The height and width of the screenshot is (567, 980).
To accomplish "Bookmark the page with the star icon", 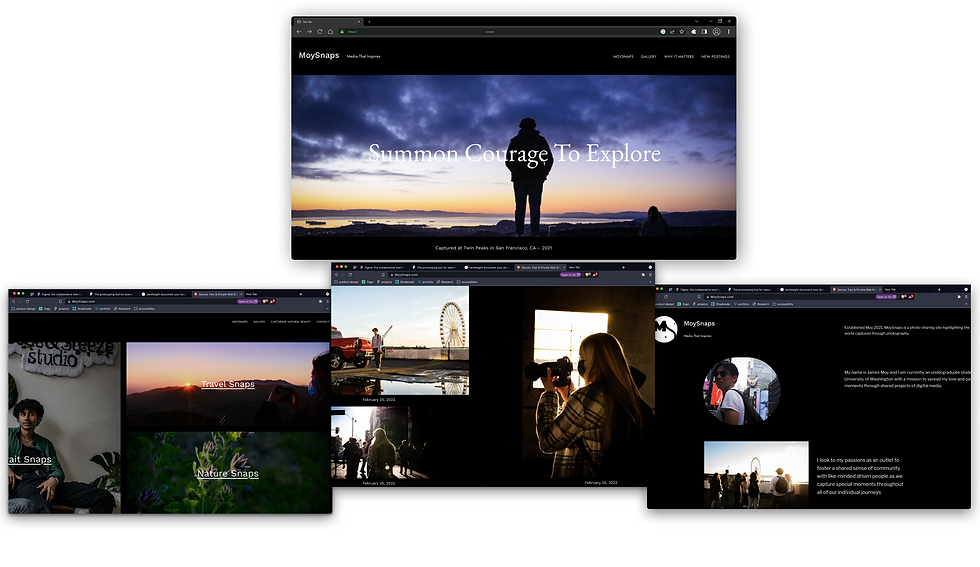I will point(682,31).
